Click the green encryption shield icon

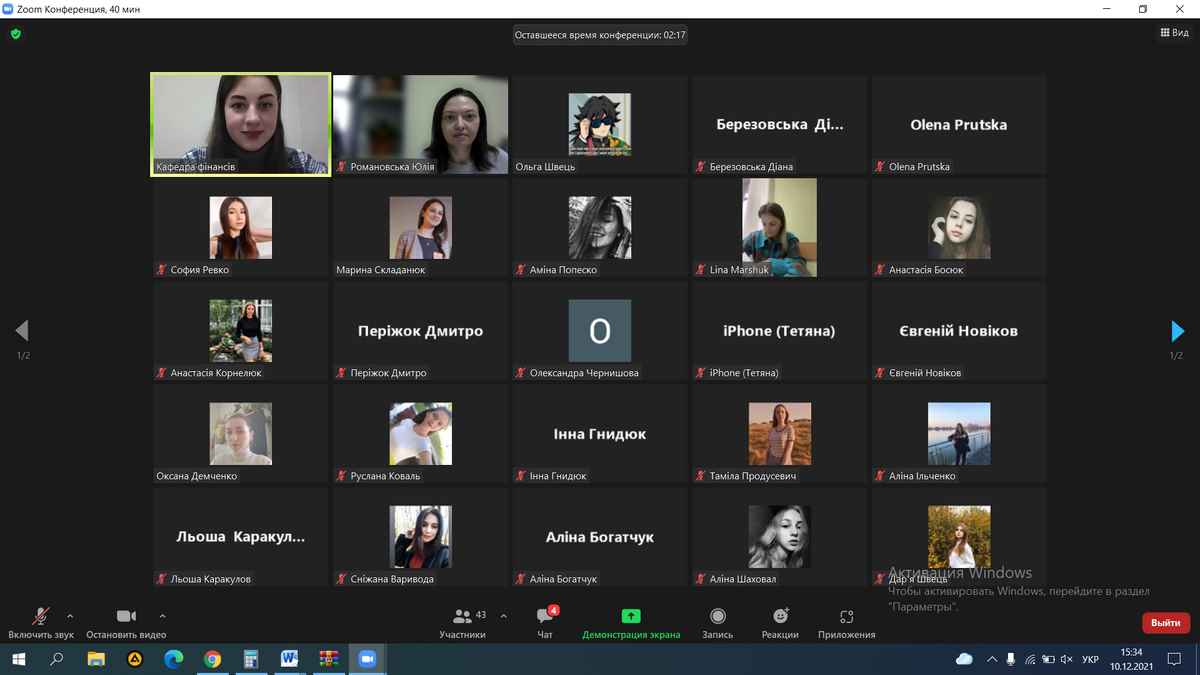click(x=16, y=34)
